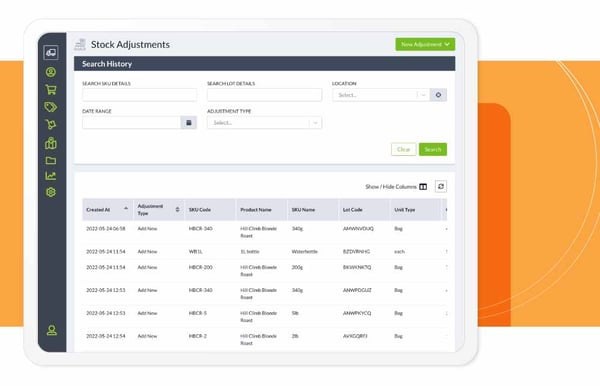Click the green Search button
The image size is (600, 386).
(x=433, y=149)
